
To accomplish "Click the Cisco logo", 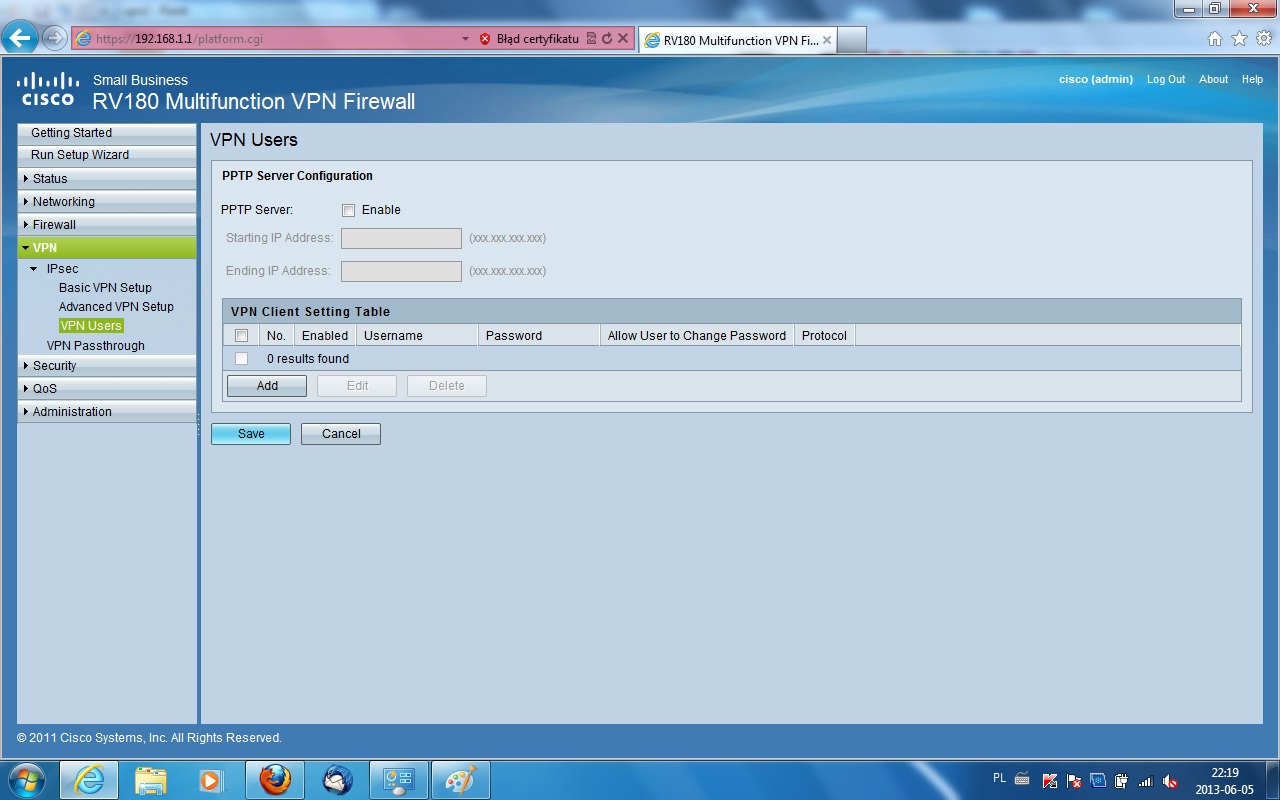I will point(47,89).
